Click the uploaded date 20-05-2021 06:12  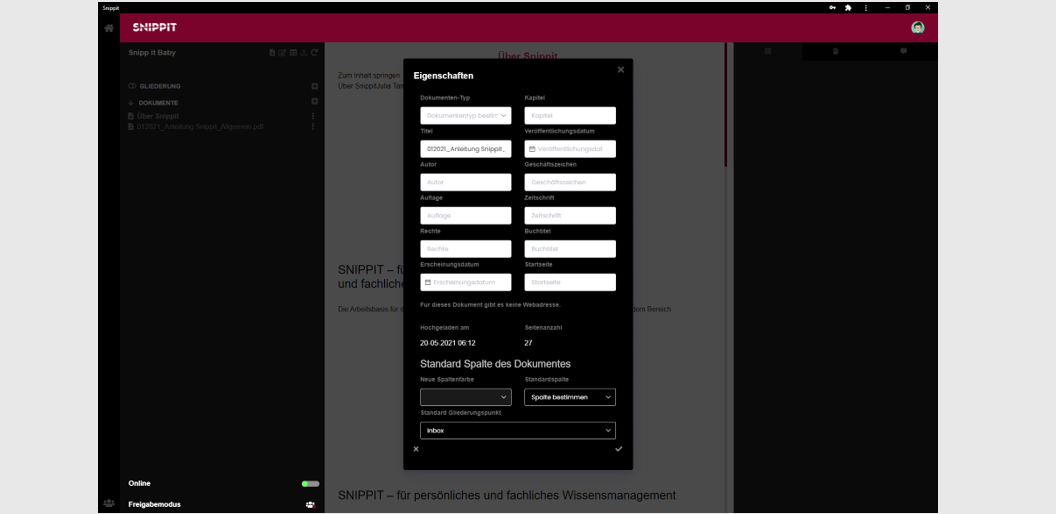447,343
